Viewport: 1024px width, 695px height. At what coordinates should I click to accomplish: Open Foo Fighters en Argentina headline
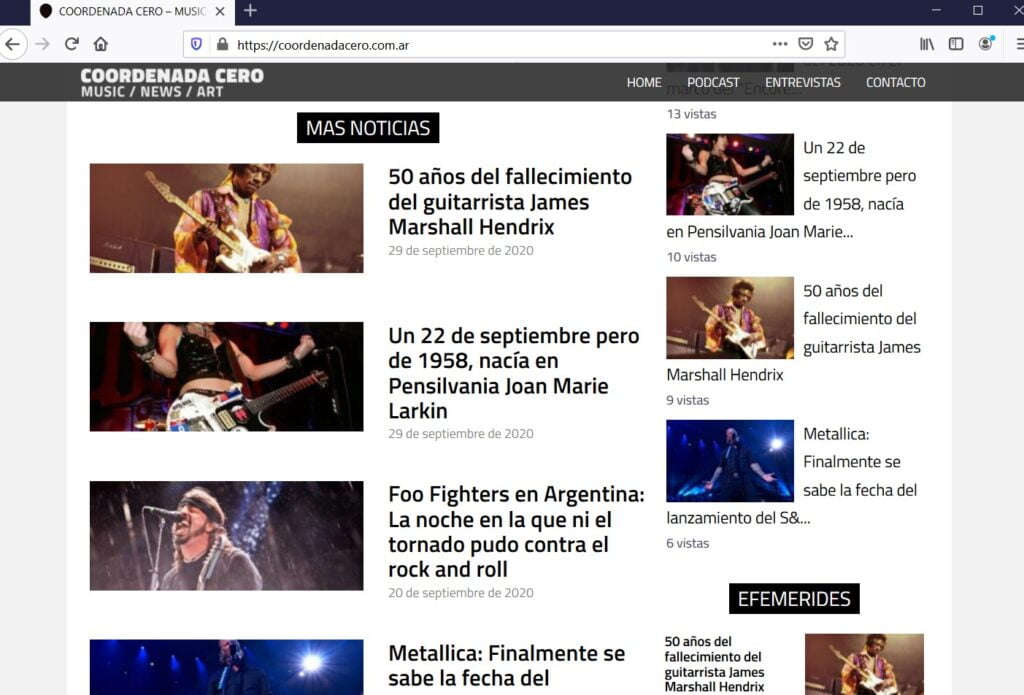[x=517, y=532]
